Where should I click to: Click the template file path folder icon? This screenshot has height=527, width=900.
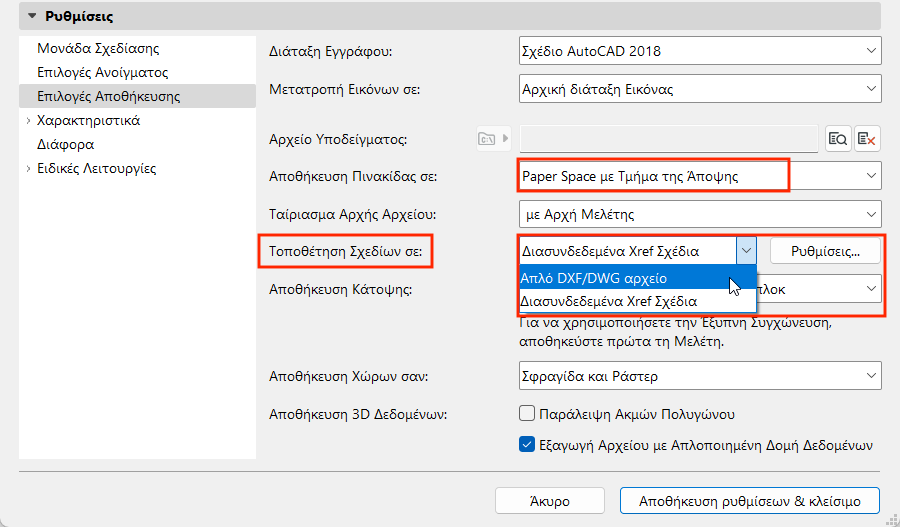tap(488, 138)
